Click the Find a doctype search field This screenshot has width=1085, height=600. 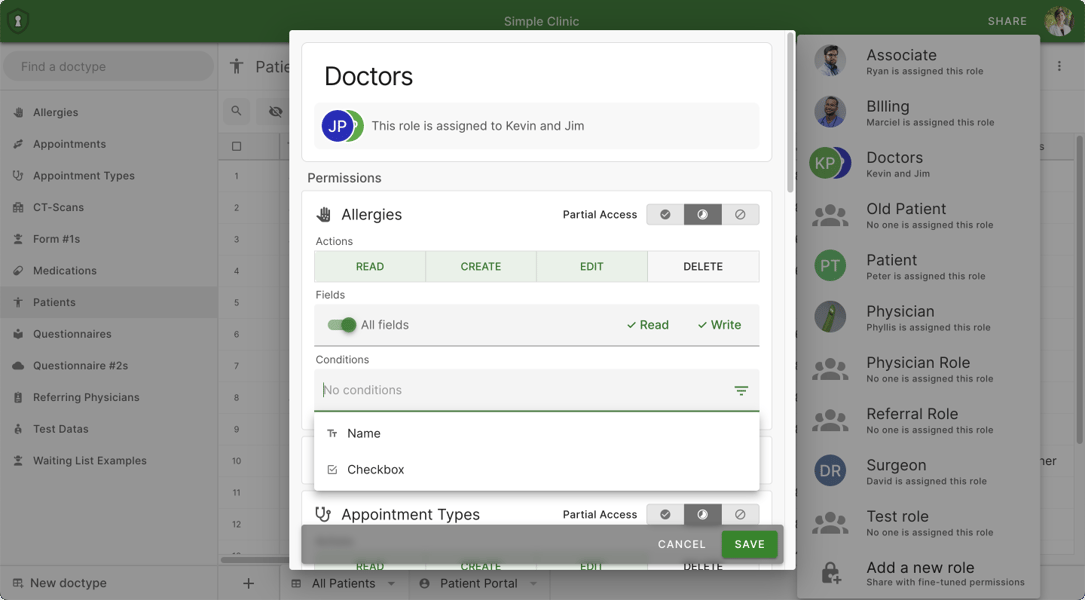pyautogui.click(x=109, y=66)
